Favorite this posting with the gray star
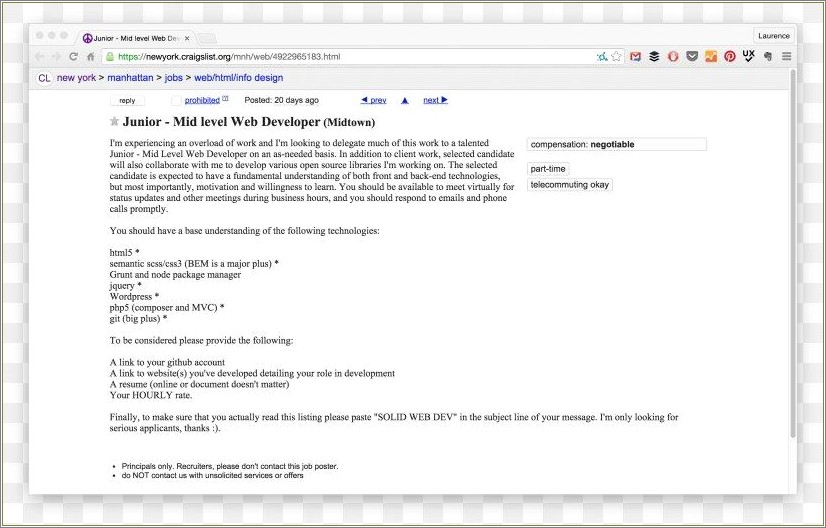Image resolution: width=826 pixels, height=528 pixels. (x=114, y=122)
